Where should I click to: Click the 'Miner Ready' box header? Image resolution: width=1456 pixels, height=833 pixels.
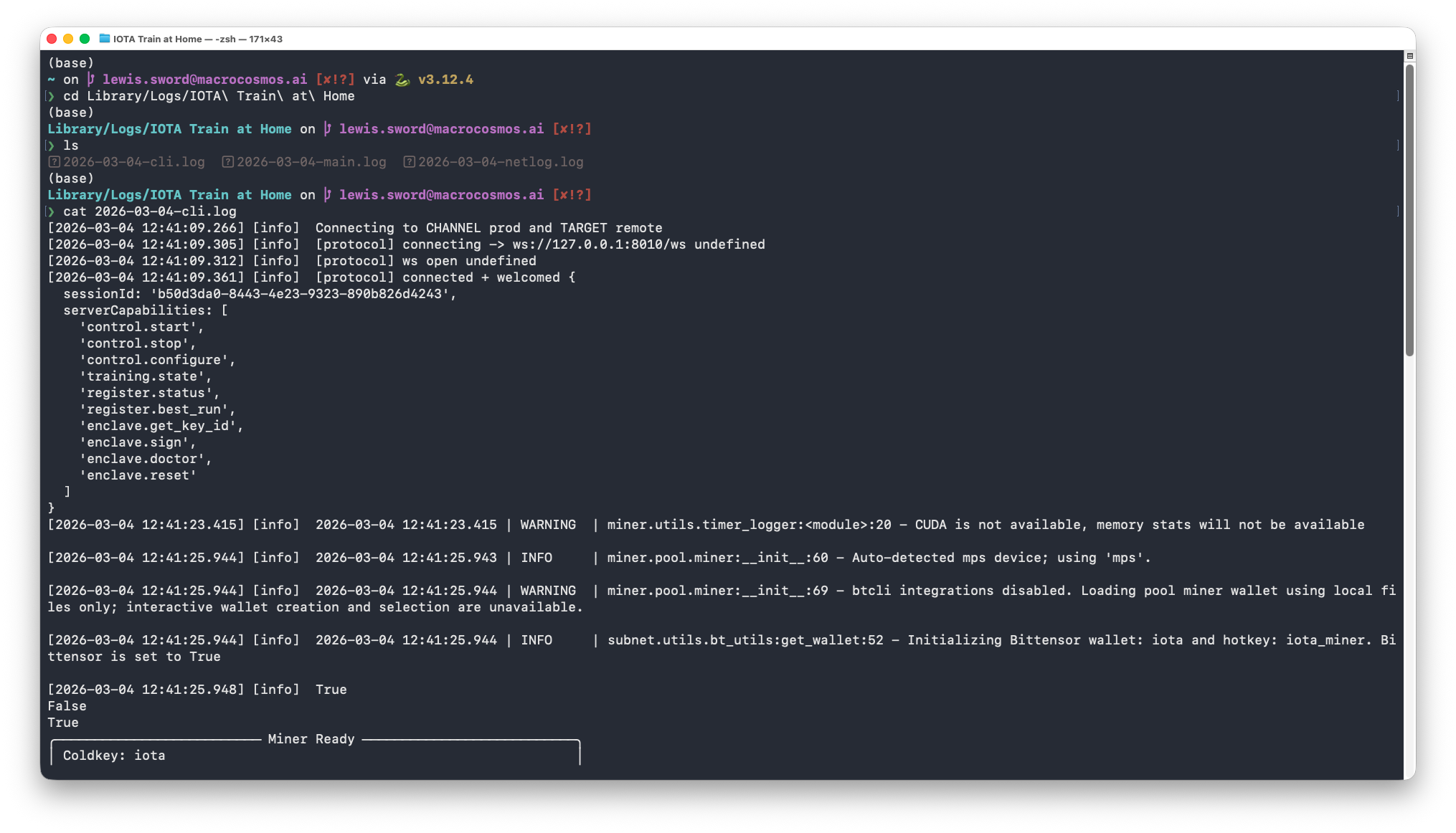[311, 739]
